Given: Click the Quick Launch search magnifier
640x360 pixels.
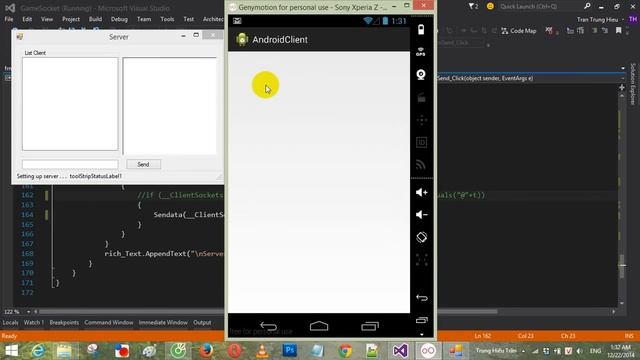Looking at the screenshot, I should [587, 6].
